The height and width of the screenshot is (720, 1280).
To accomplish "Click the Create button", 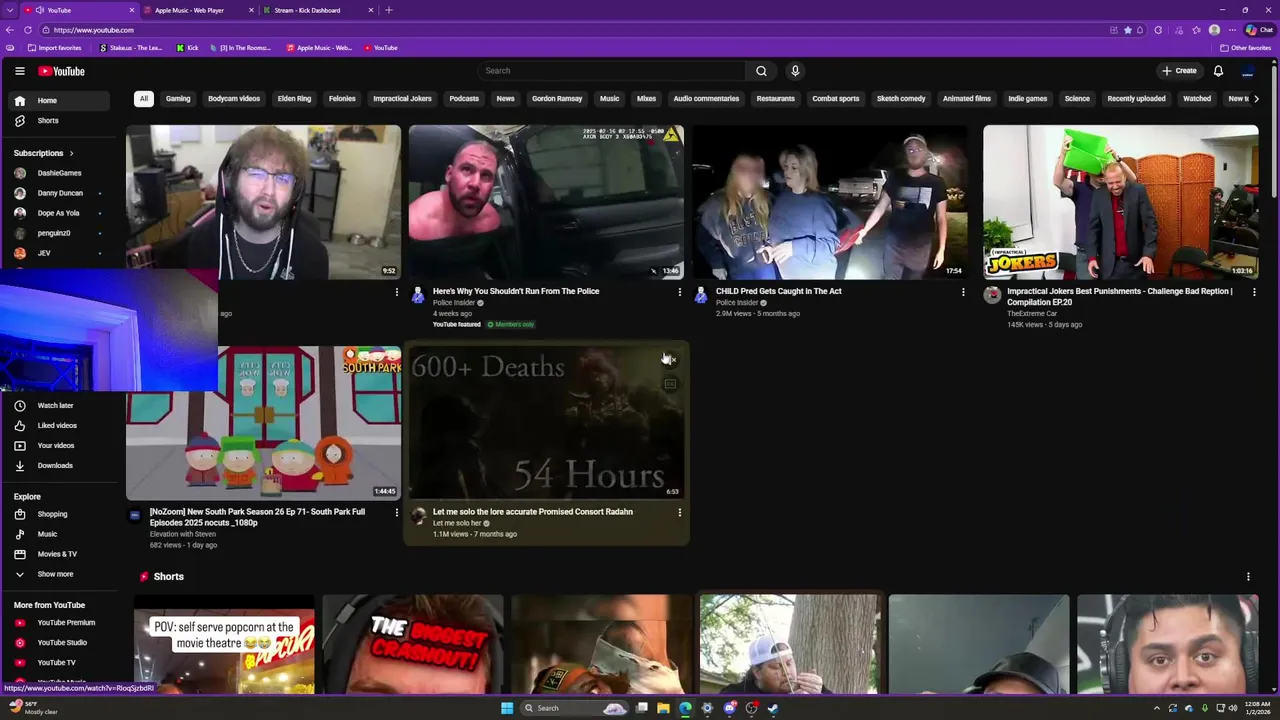I will click(x=1180, y=71).
